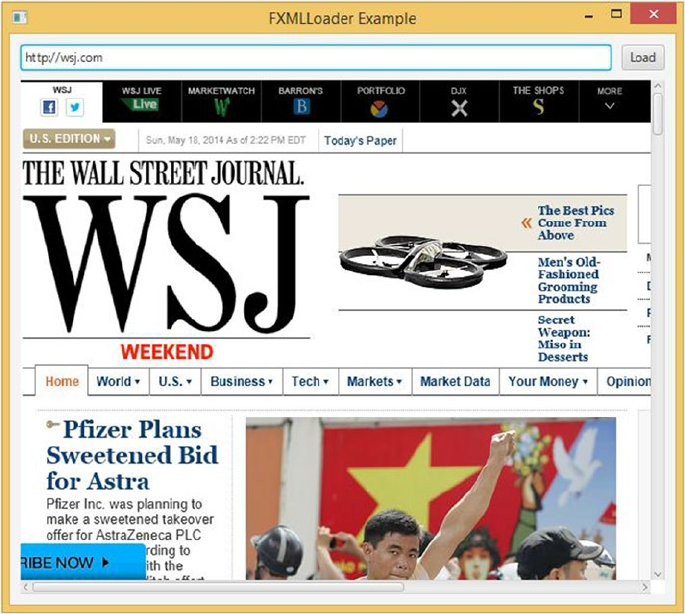Open The Best Pics Come From Above
The width and height of the screenshot is (685, 614).
pos(576,223)
